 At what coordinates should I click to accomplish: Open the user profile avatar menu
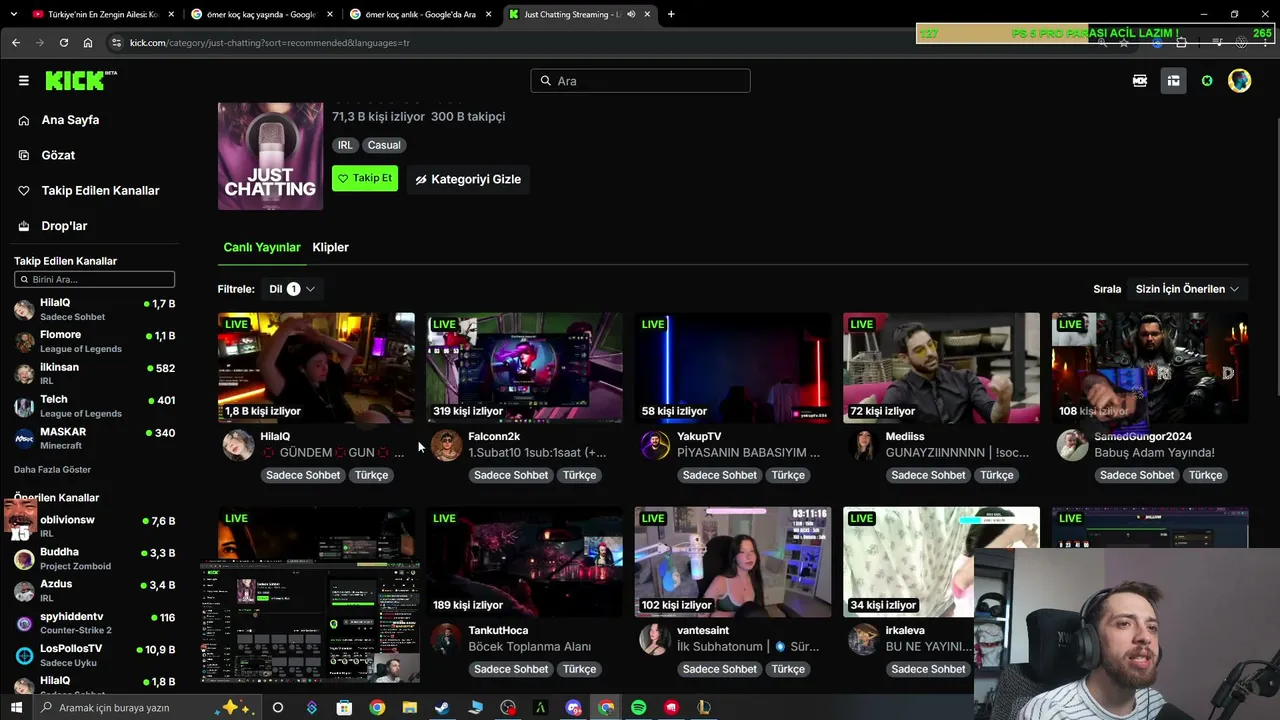1240,81
